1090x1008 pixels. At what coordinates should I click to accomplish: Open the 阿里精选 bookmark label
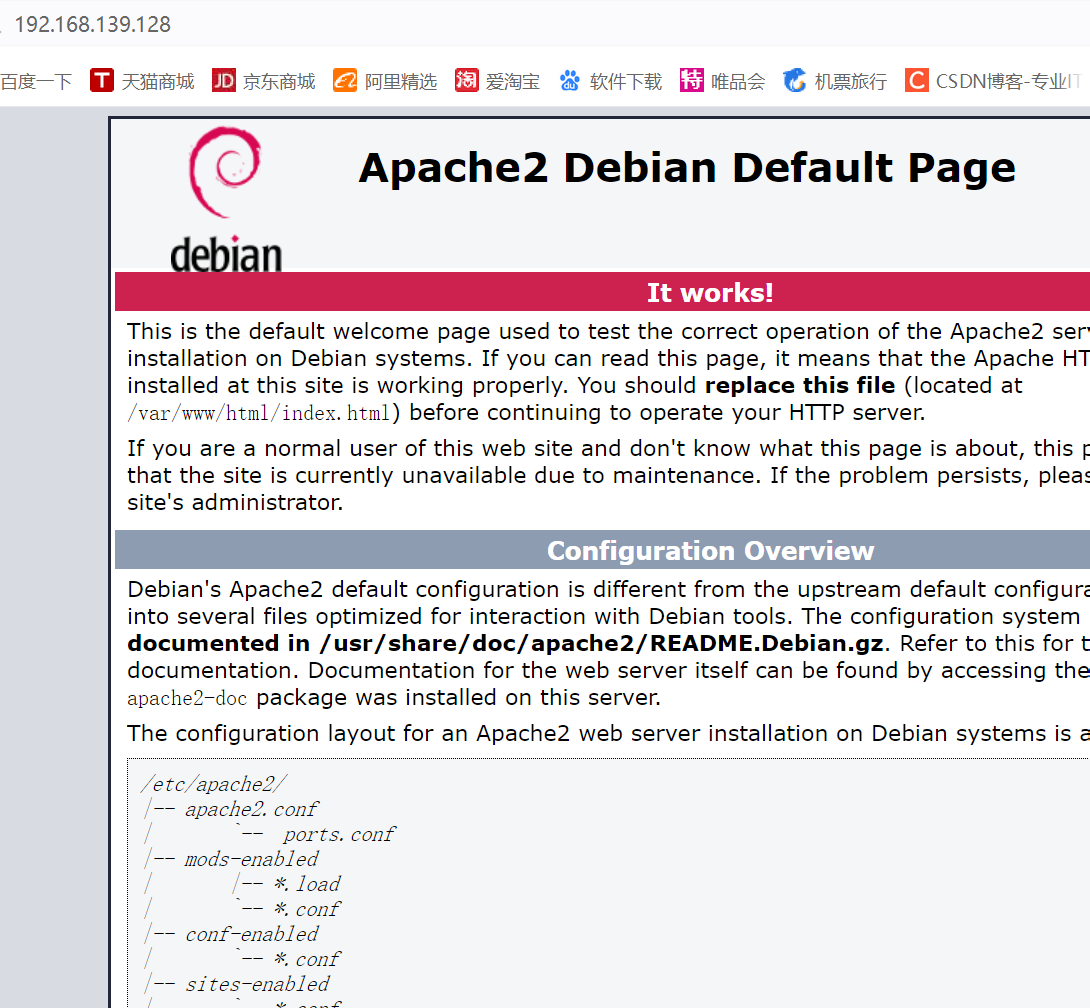point(400,81)
